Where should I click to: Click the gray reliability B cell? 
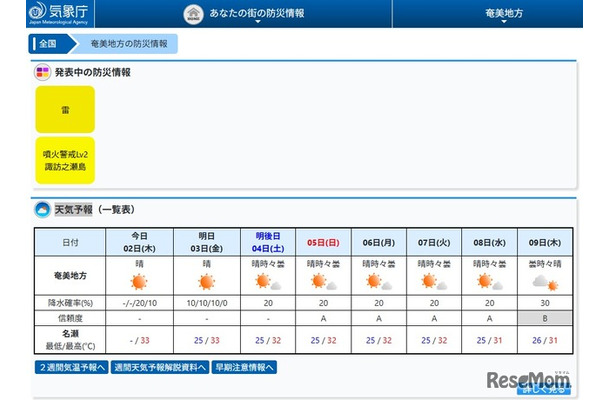[x=545, y=318]
